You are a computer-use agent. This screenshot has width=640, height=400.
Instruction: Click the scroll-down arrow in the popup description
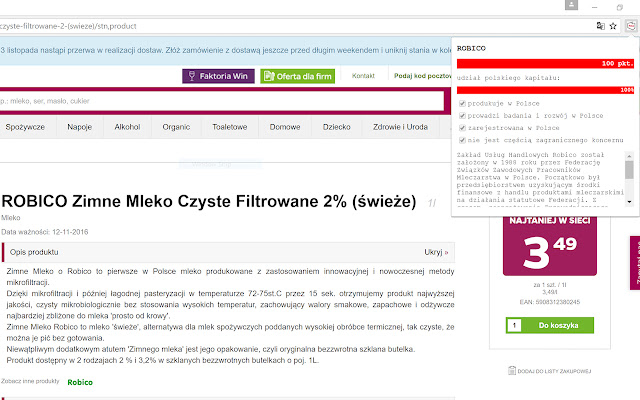pos(629,202)
